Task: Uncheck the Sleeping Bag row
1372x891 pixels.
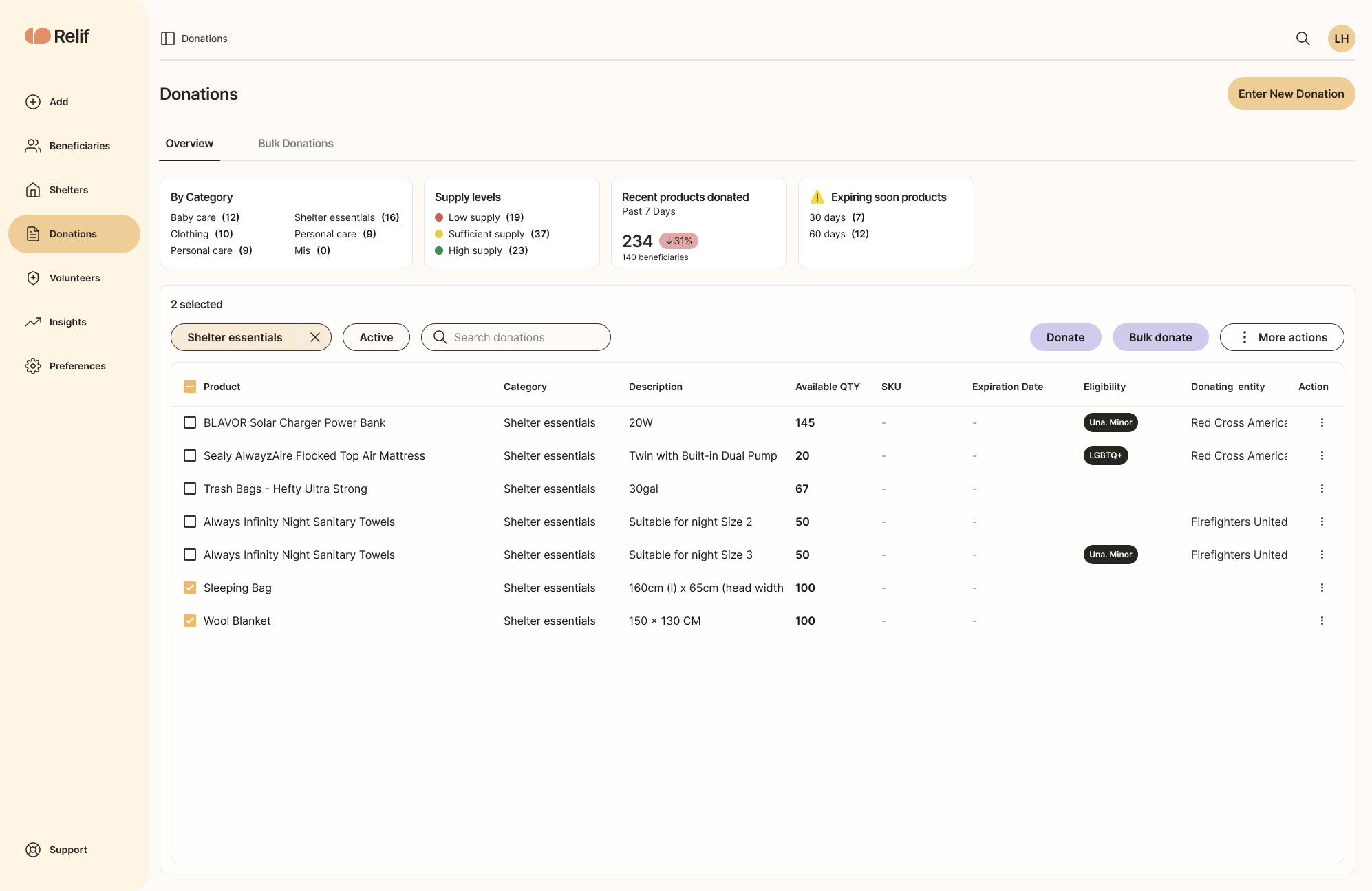Action: (x=190, y=588)
